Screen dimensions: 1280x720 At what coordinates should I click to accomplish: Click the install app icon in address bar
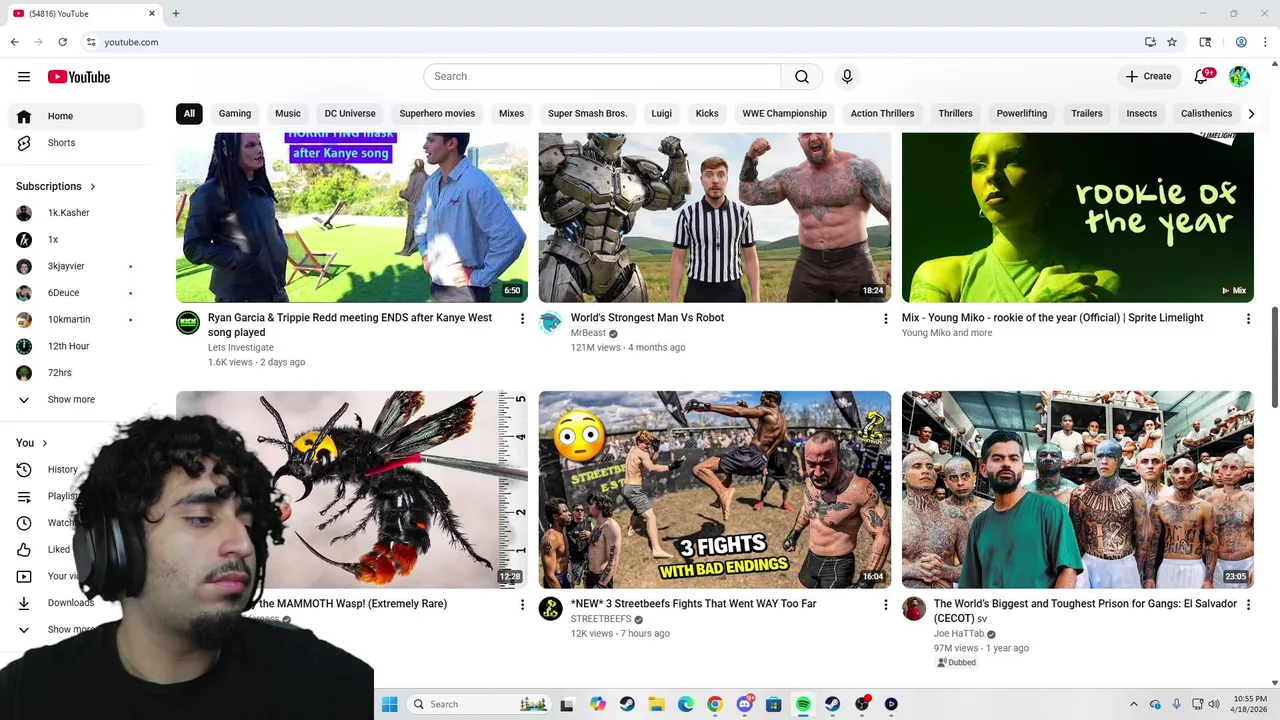tap(1150, 42)
